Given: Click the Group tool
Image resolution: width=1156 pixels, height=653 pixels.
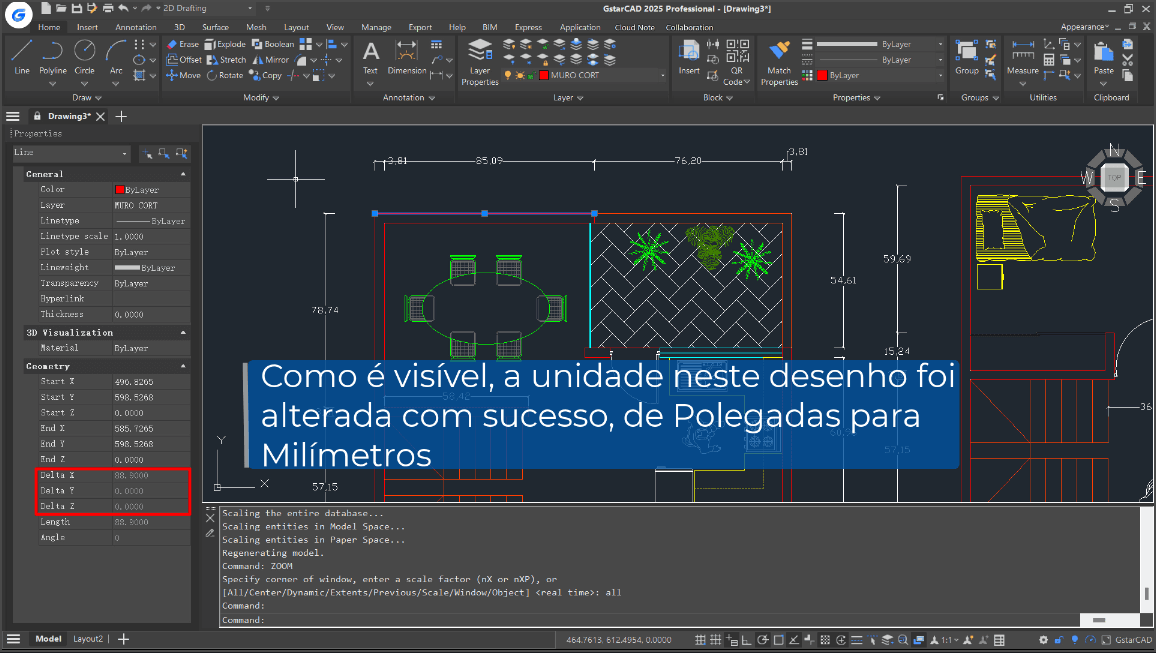Looking at the screenshot, I should [x=967, y=57].
